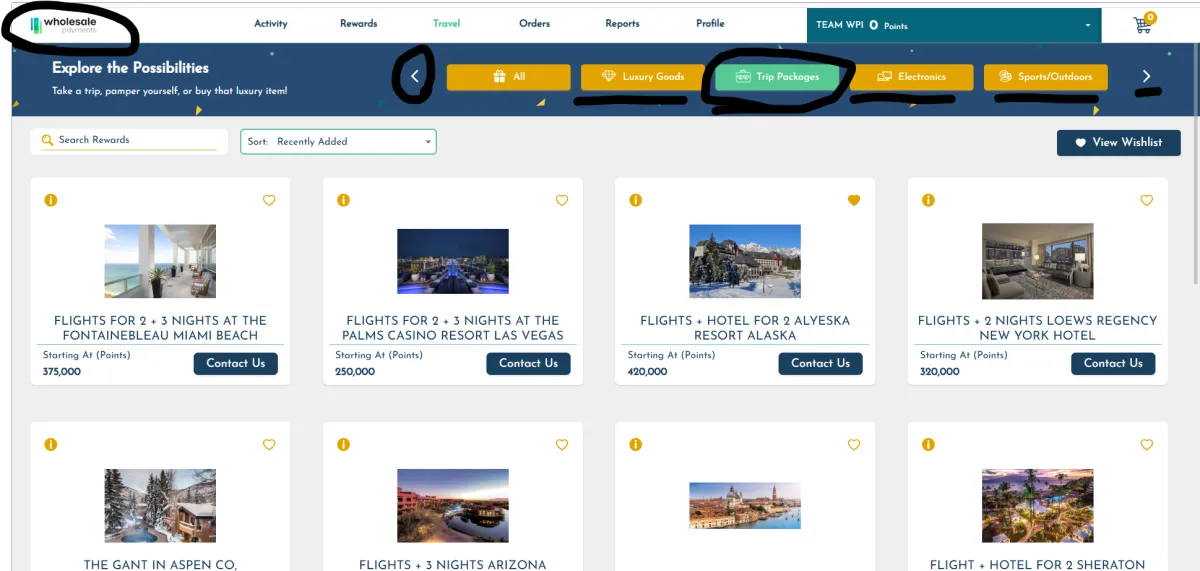Toggle heart on The Gant in Aspen card
Screen dimensions: 1200x571
pos(269,444)
